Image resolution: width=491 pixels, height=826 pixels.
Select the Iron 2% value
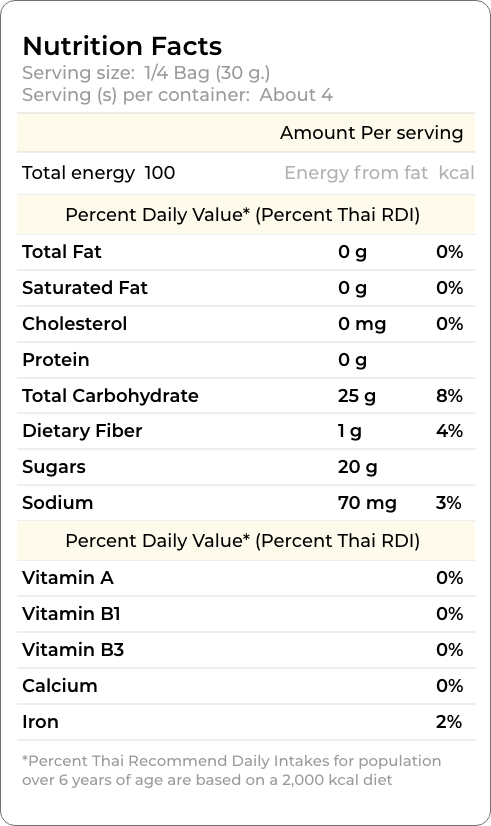(x=449, y=722)
